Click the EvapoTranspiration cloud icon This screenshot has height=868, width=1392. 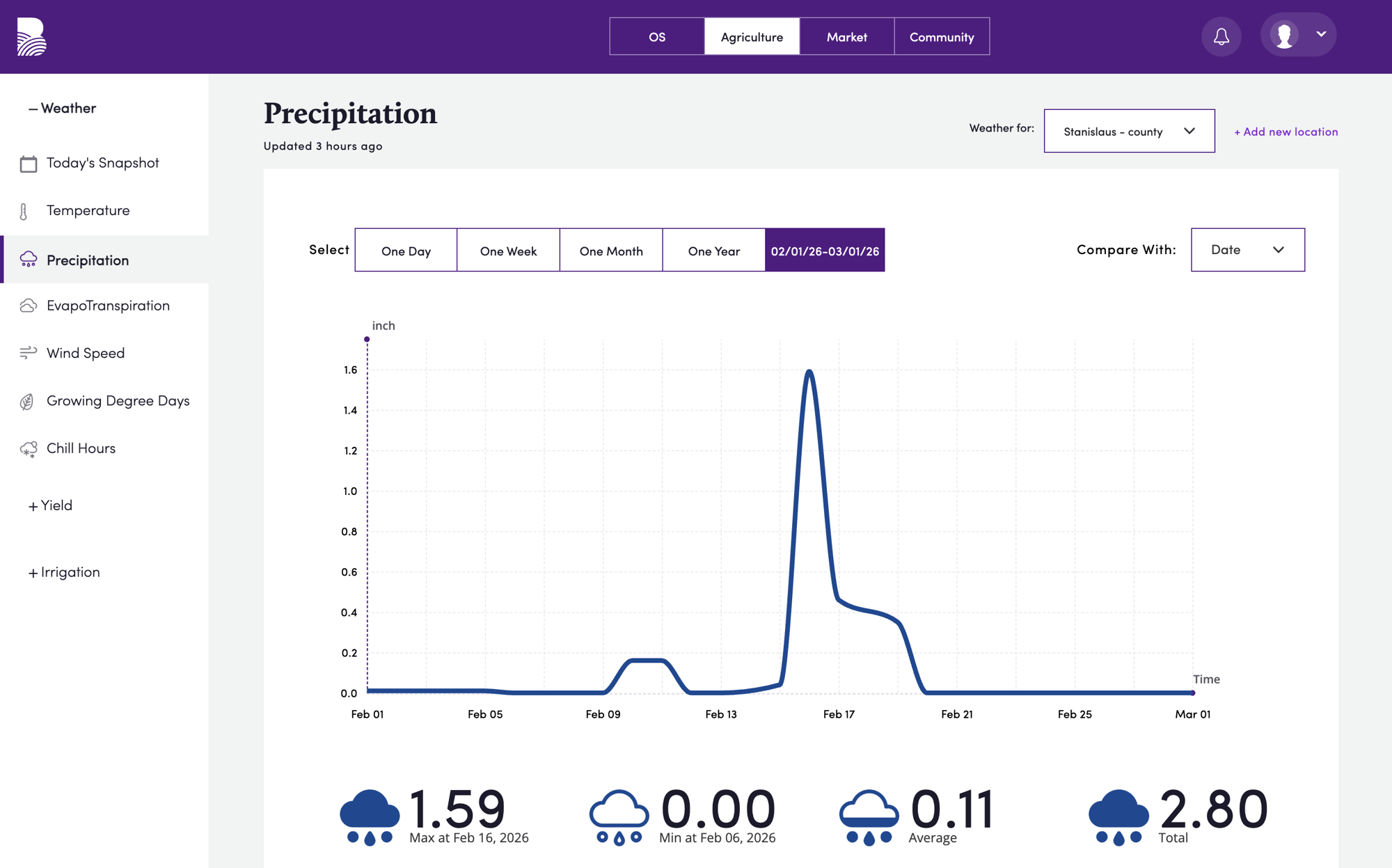pyautogui.click(x=29, y=306)
